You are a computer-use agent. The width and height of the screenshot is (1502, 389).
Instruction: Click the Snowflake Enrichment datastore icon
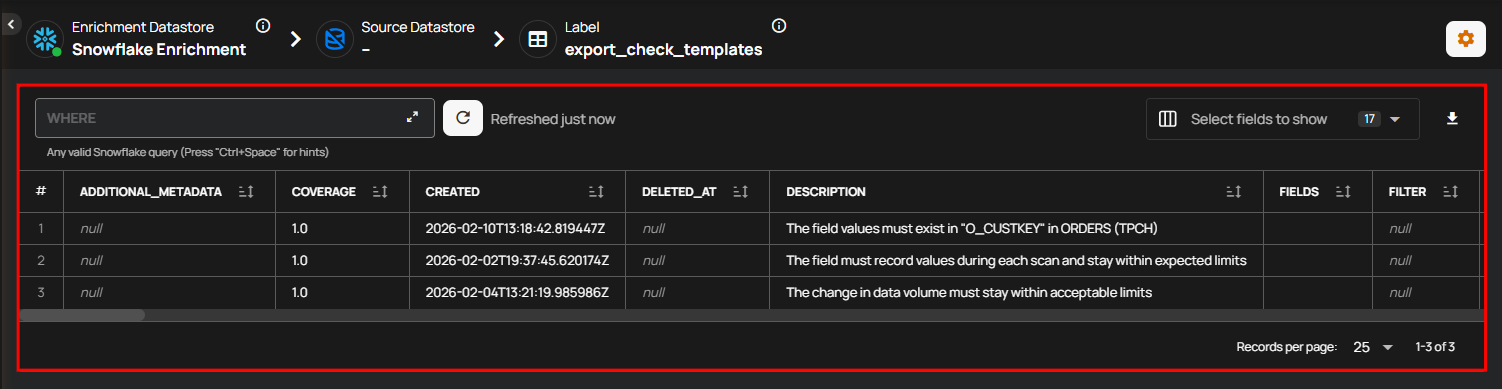click(x=45, y=39)
